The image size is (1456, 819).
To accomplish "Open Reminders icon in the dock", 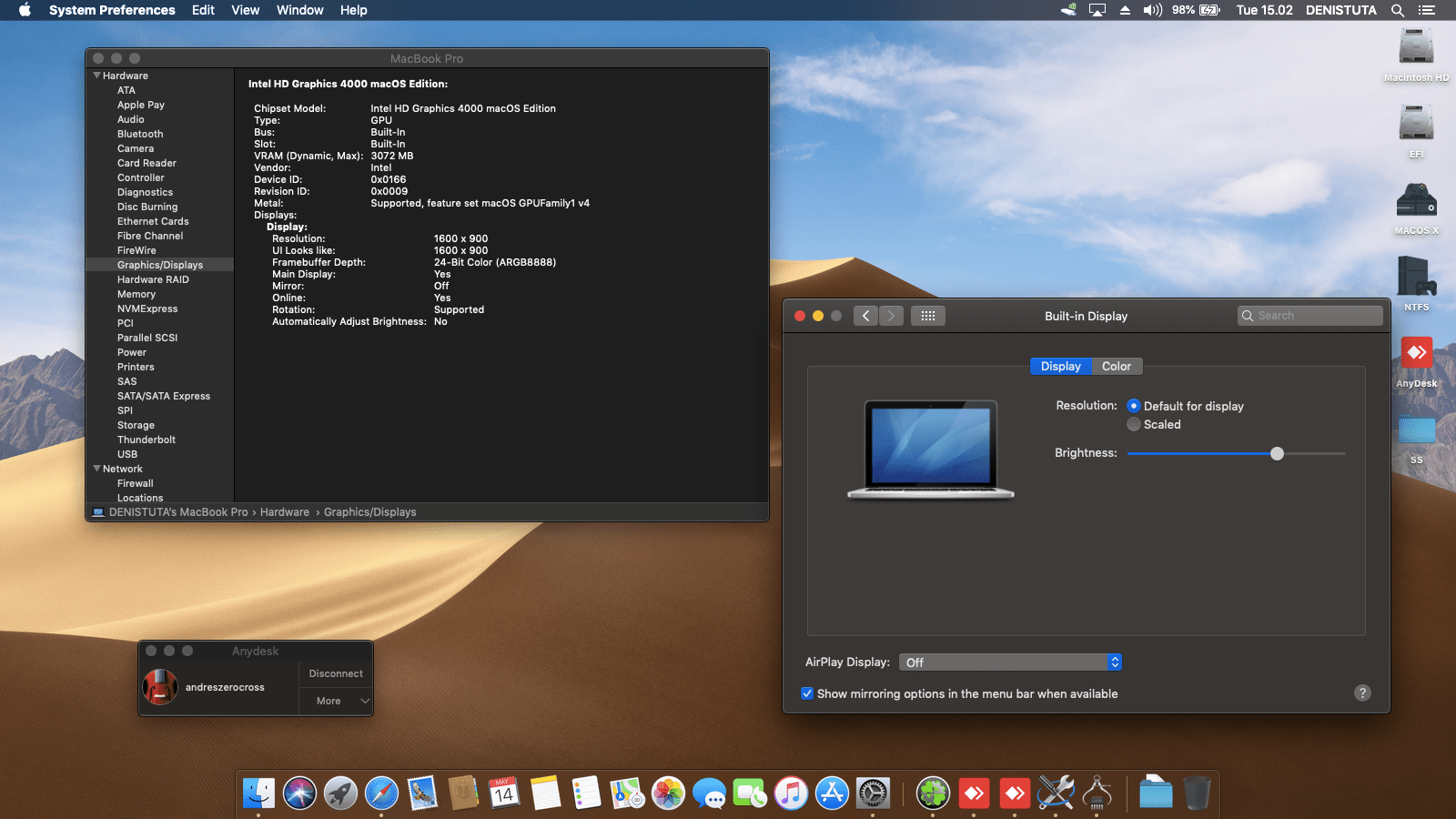I will coord(586,794).
